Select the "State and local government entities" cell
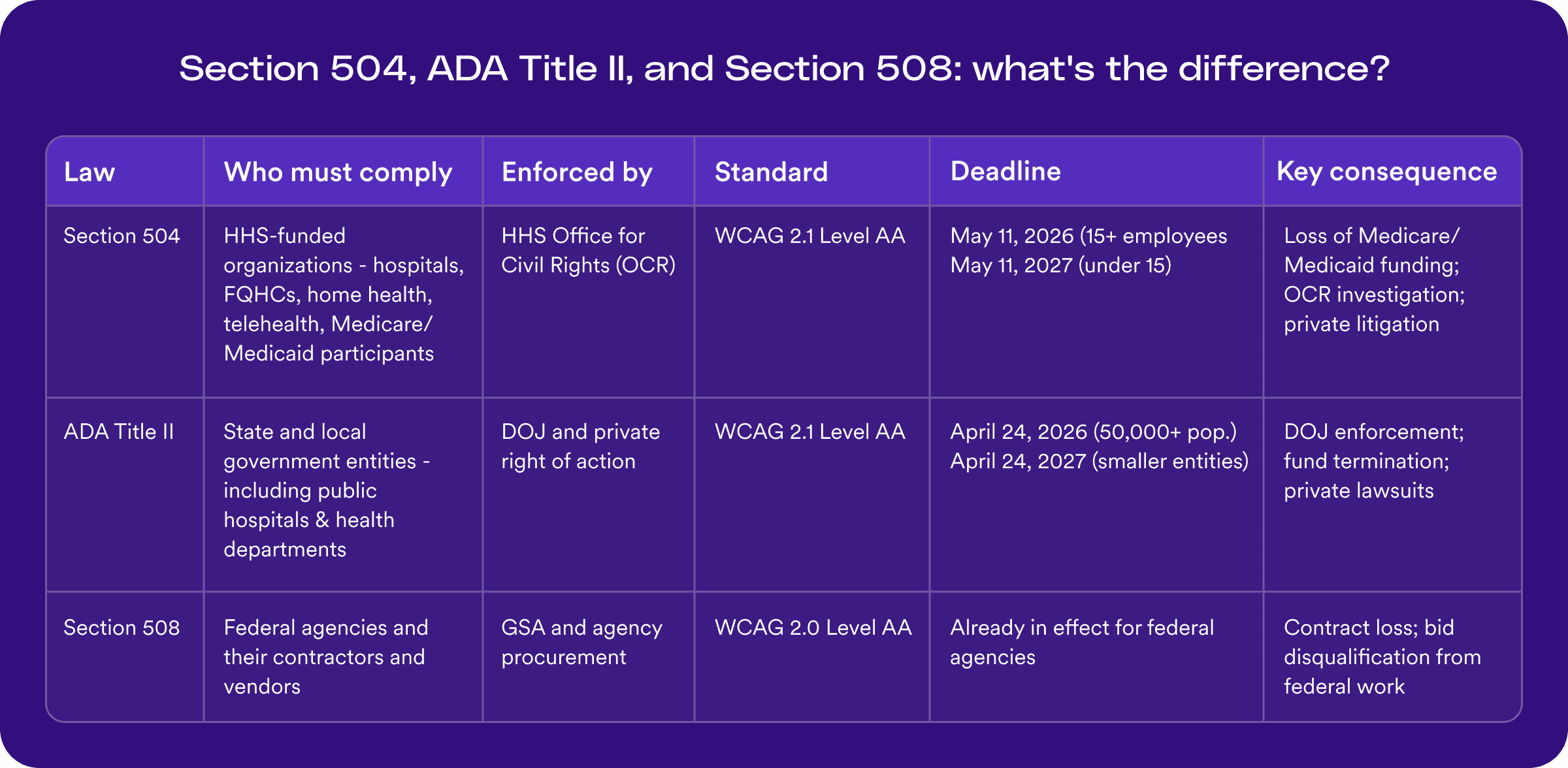Image resolution: width=1568 pixels, height=768 pixels. 327,490
